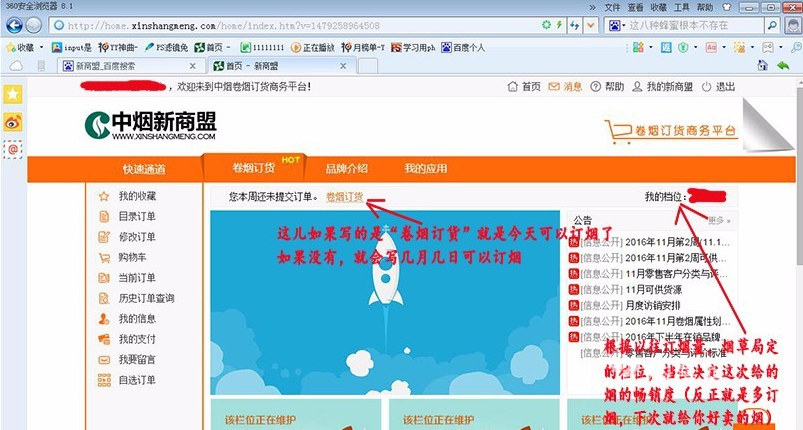Go back with the browser back arrow
The height and width of the screenshot is (430, 803).
14,25
